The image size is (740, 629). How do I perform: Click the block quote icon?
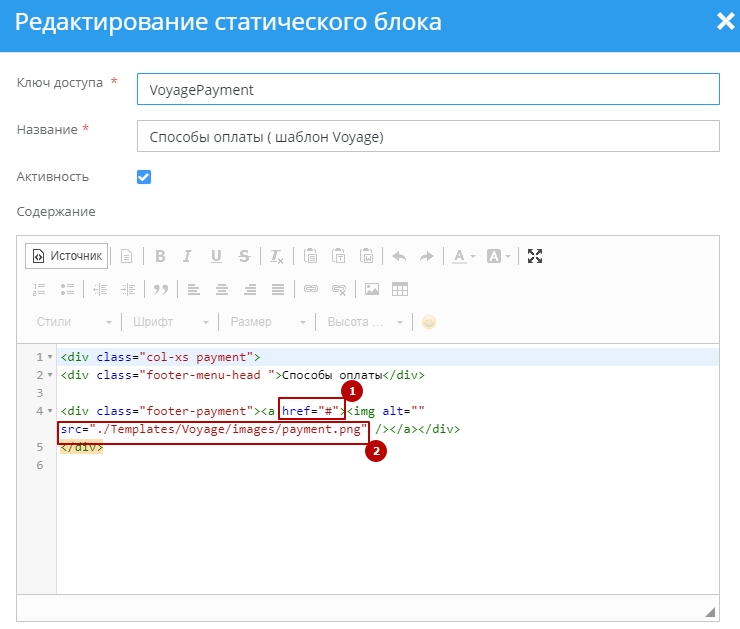pyautogui.click(x=159, y=290)
